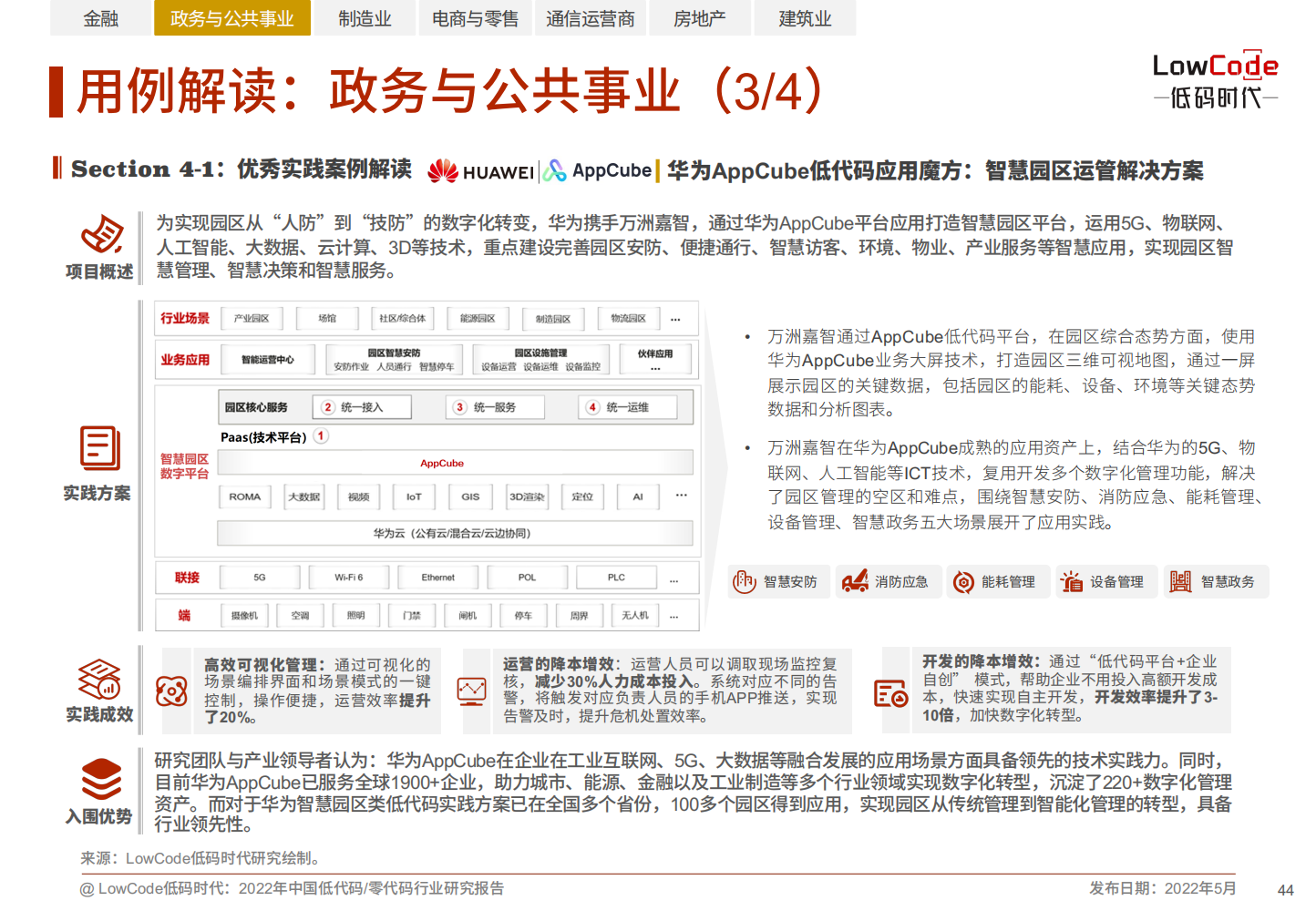Select the 政务与公共事业 tab
This screenshot has height=911, width=1316.
(232, 18)
